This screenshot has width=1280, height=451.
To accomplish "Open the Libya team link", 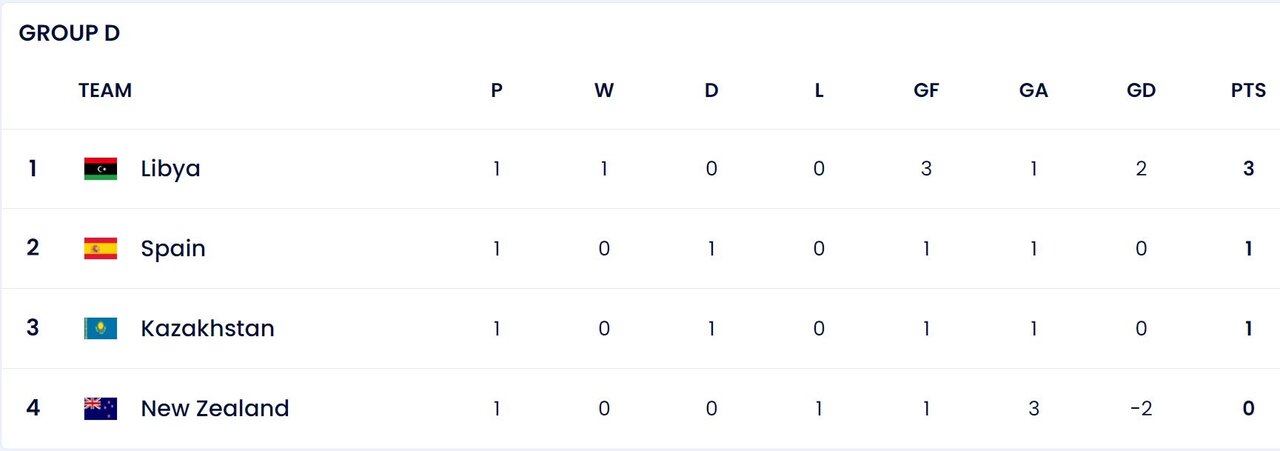I will (x=170, y=169).
